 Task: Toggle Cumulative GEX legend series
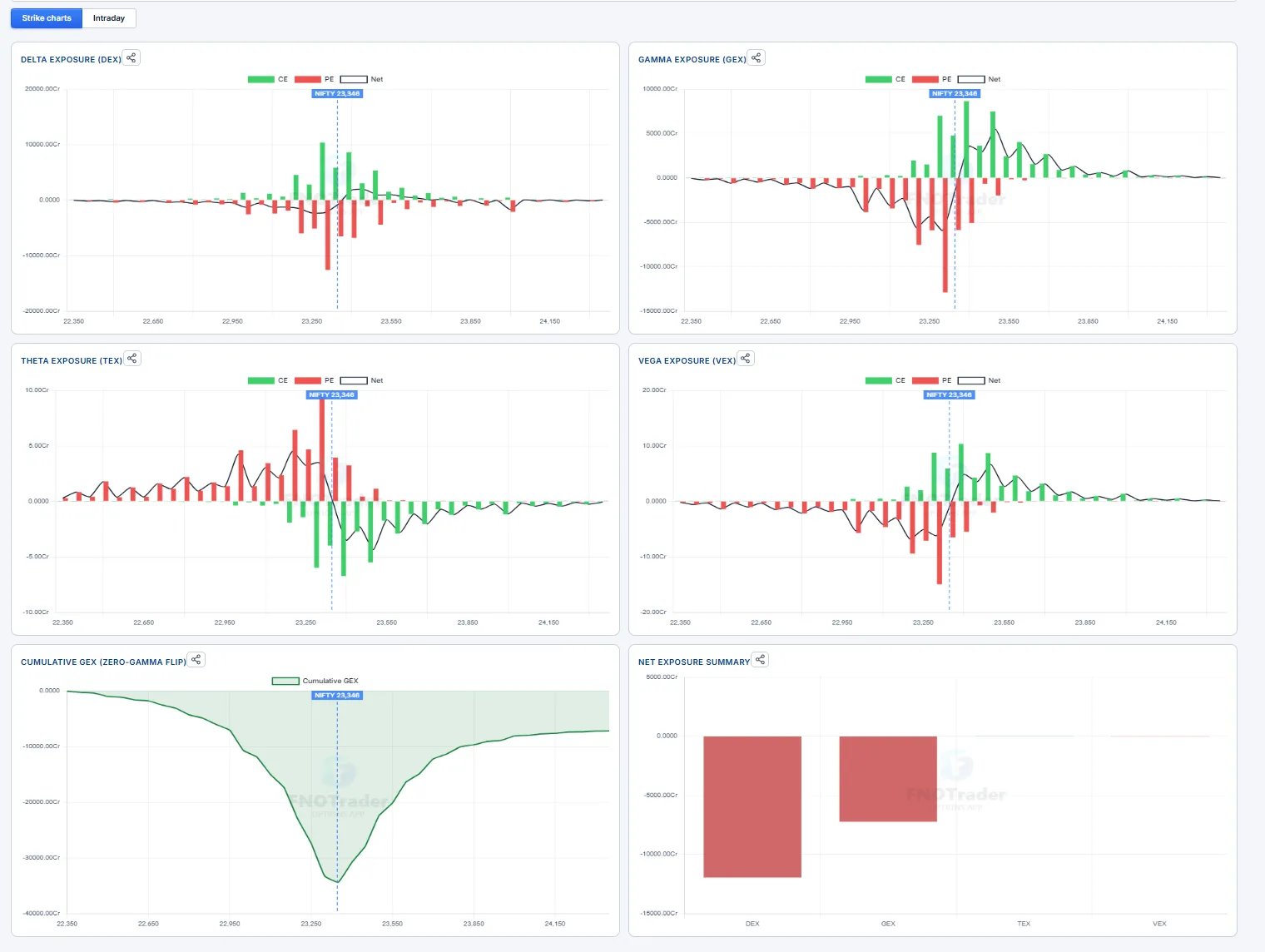315,681
